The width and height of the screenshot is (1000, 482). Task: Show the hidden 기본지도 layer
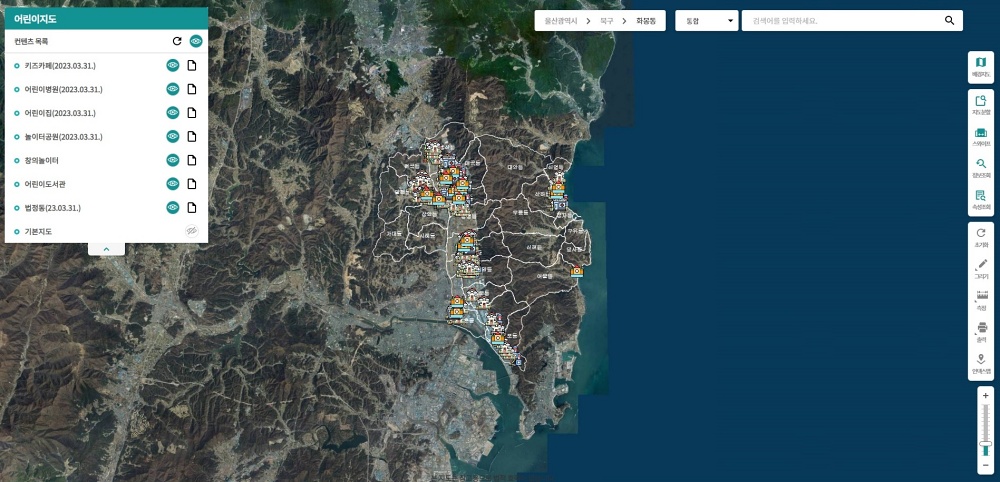191,231
